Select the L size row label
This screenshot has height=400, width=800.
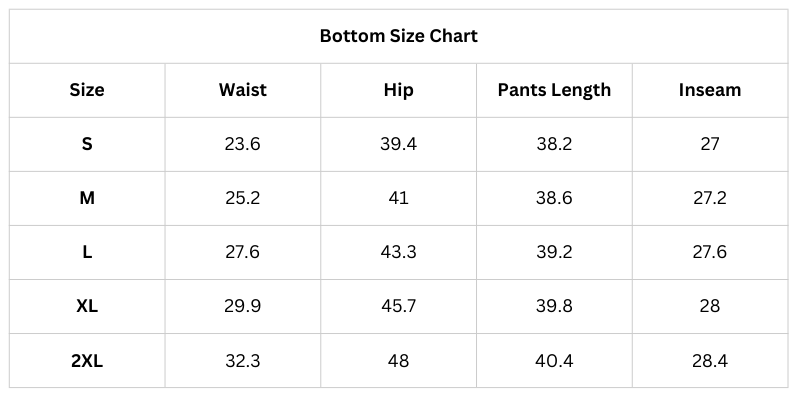point(87,252)
